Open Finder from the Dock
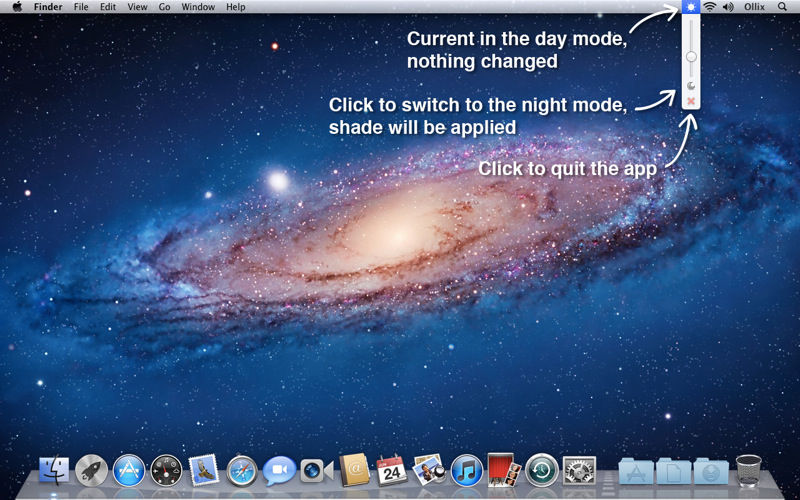Screen dimensions: 800x500 point(54,470)
